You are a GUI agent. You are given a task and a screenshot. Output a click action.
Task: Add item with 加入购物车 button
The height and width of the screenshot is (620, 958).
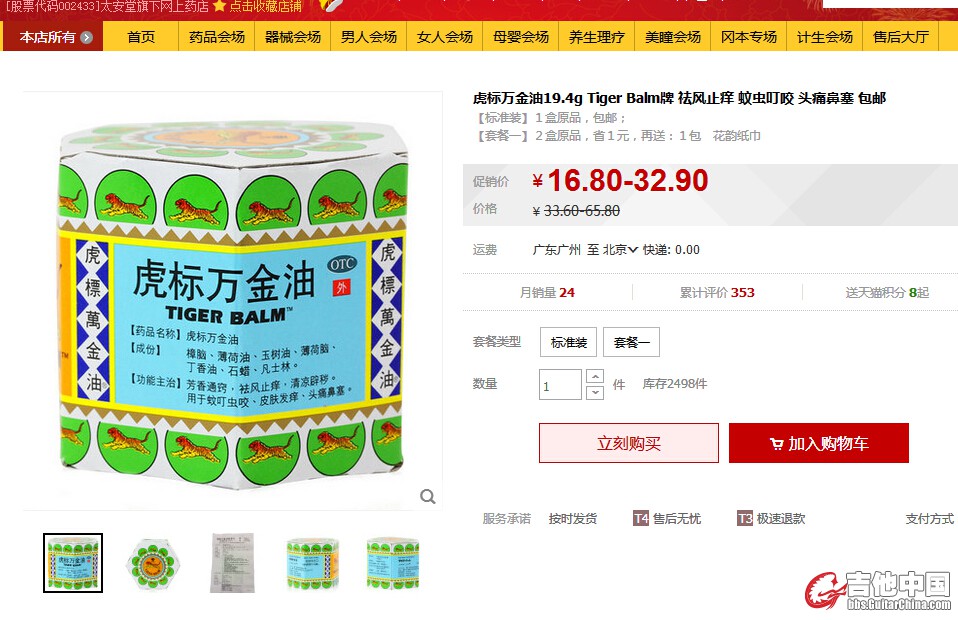(x=819, y=443)
